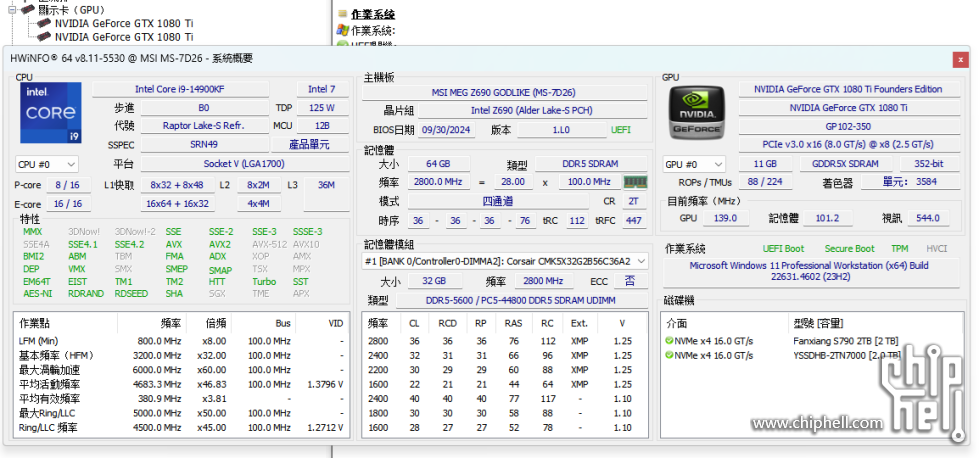Click the ROPs / TMUs value 88 / 224
Viewport: 979px width, 458px height.
point(765,182)
